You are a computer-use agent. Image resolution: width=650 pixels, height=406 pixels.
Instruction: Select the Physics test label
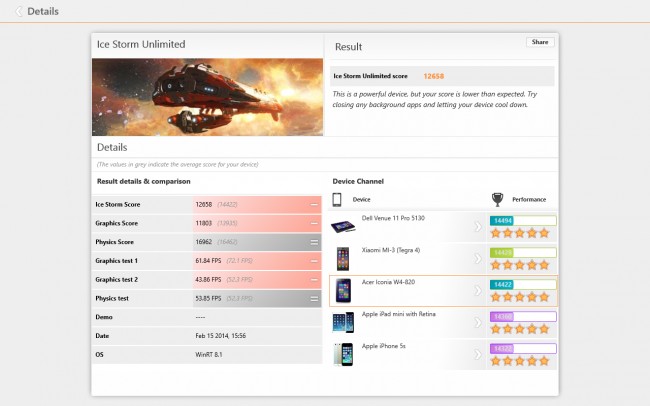112,298
